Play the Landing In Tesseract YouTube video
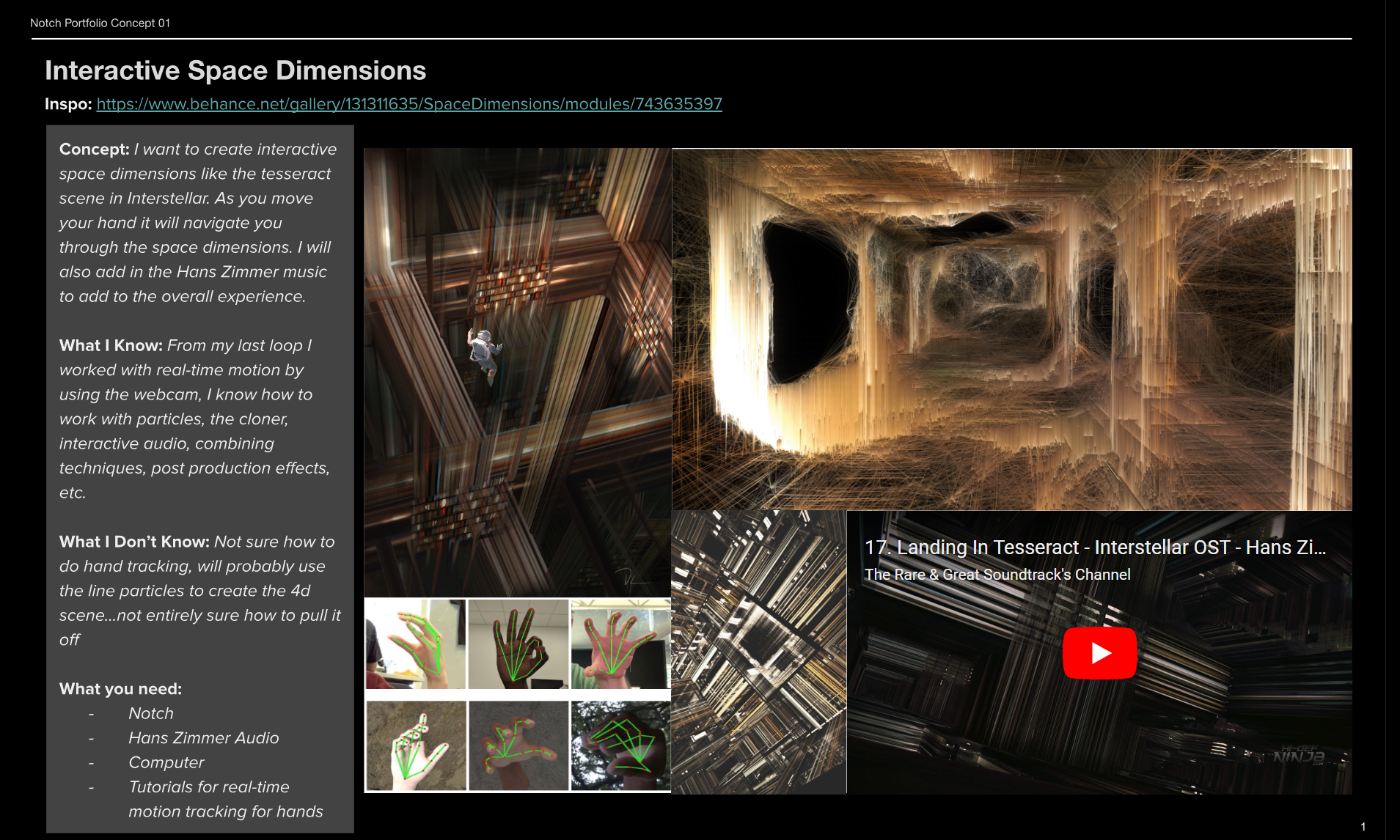The image size is (1400, 840). click(x=1099, y=653)
